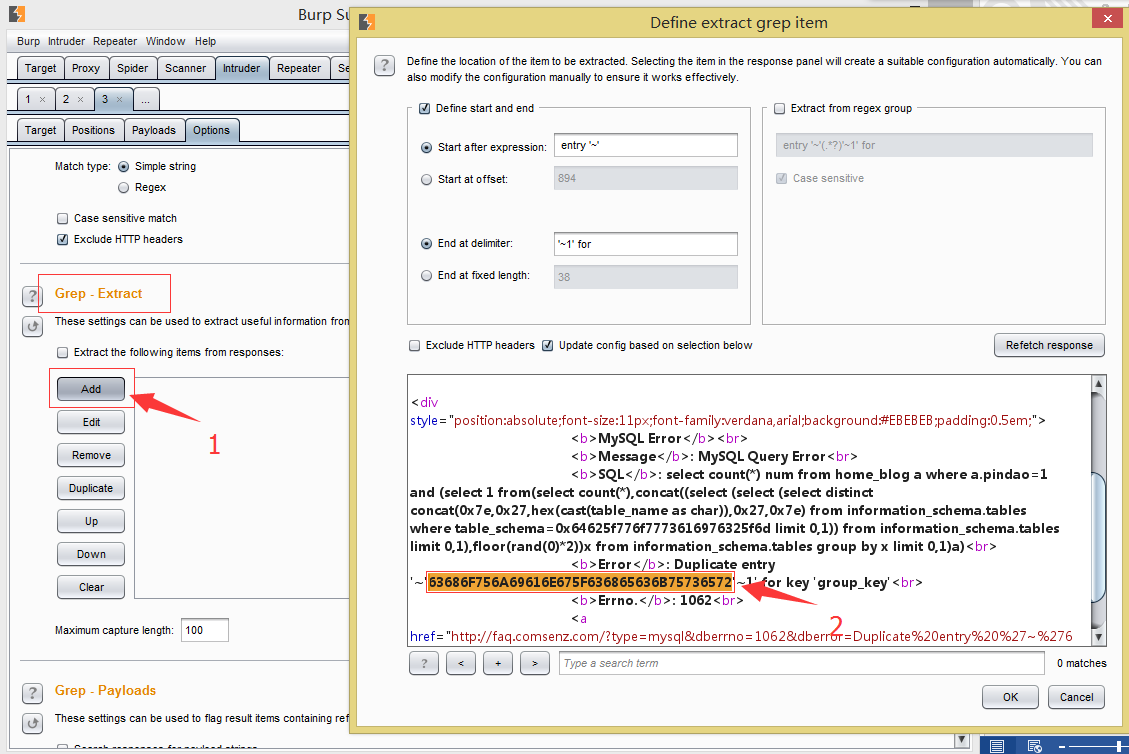Screen dimensions: 1129x754
Task: Enable Case sensitive match
Action: (x=63, y=218)
